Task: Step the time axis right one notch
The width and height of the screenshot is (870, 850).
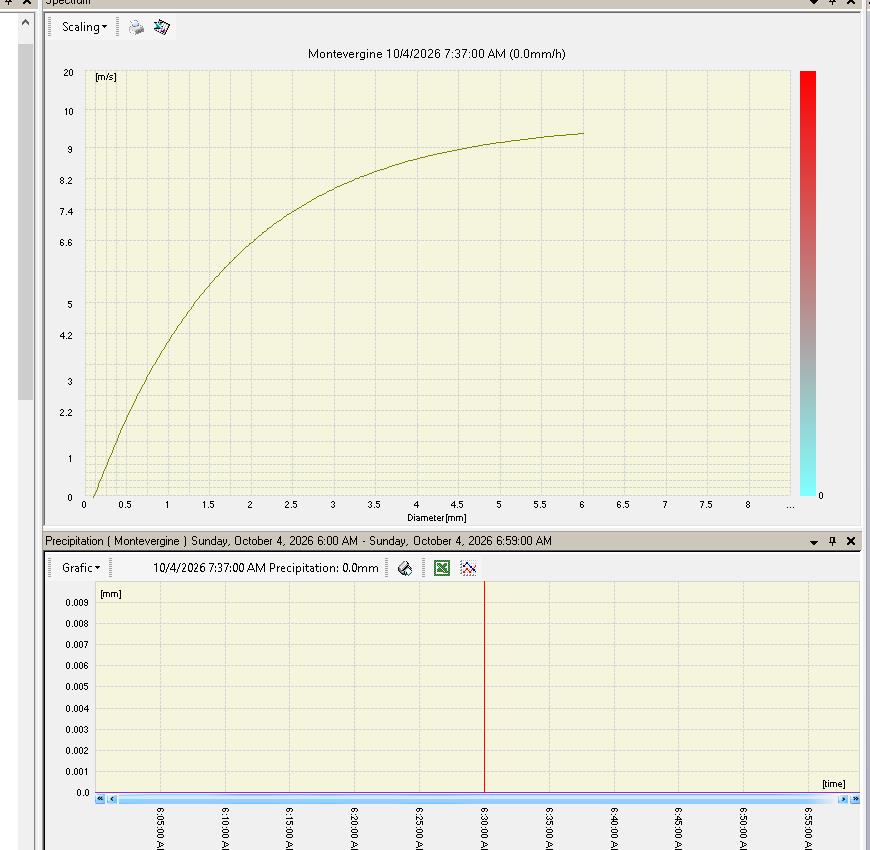Action: pos(843,799)
